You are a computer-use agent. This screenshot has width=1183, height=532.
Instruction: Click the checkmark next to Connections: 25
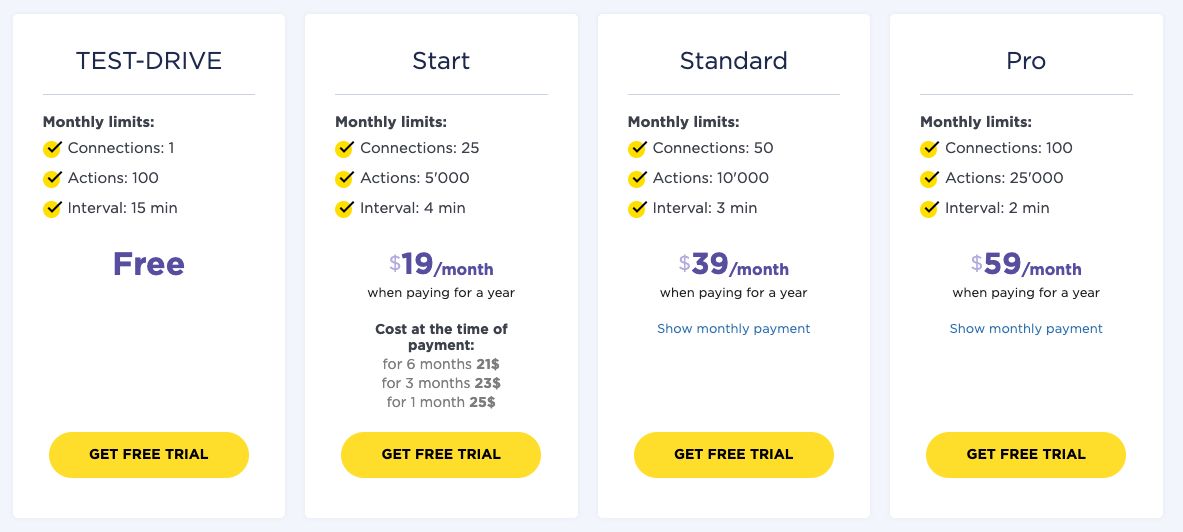pos(345,149)
